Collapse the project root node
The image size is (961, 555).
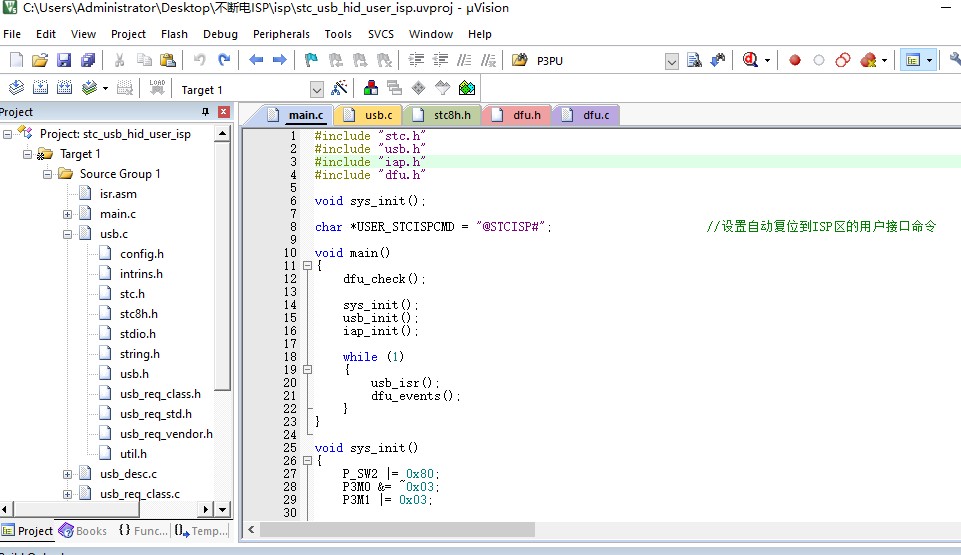pyautogui.click(x=7, y=134)
